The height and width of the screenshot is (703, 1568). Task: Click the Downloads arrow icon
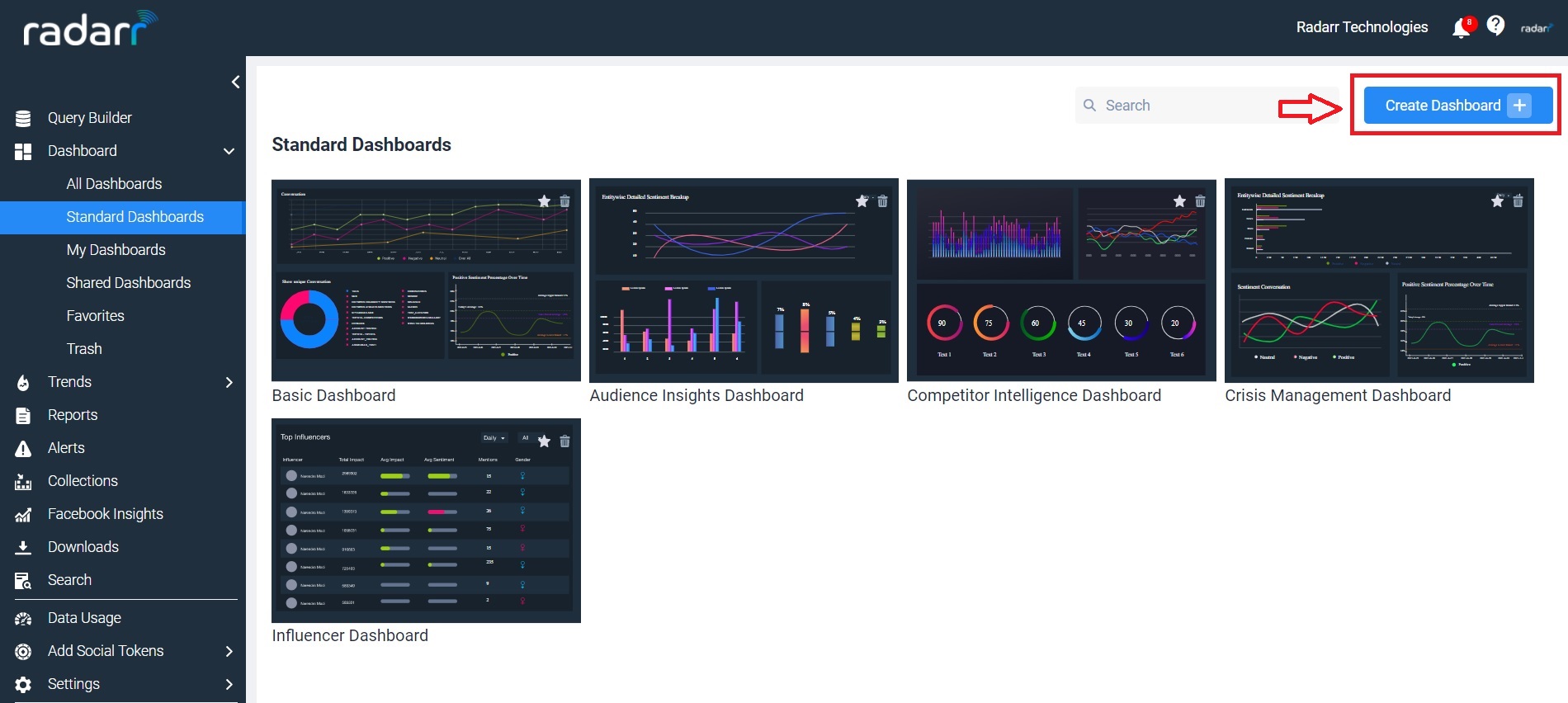click(23, 547)
